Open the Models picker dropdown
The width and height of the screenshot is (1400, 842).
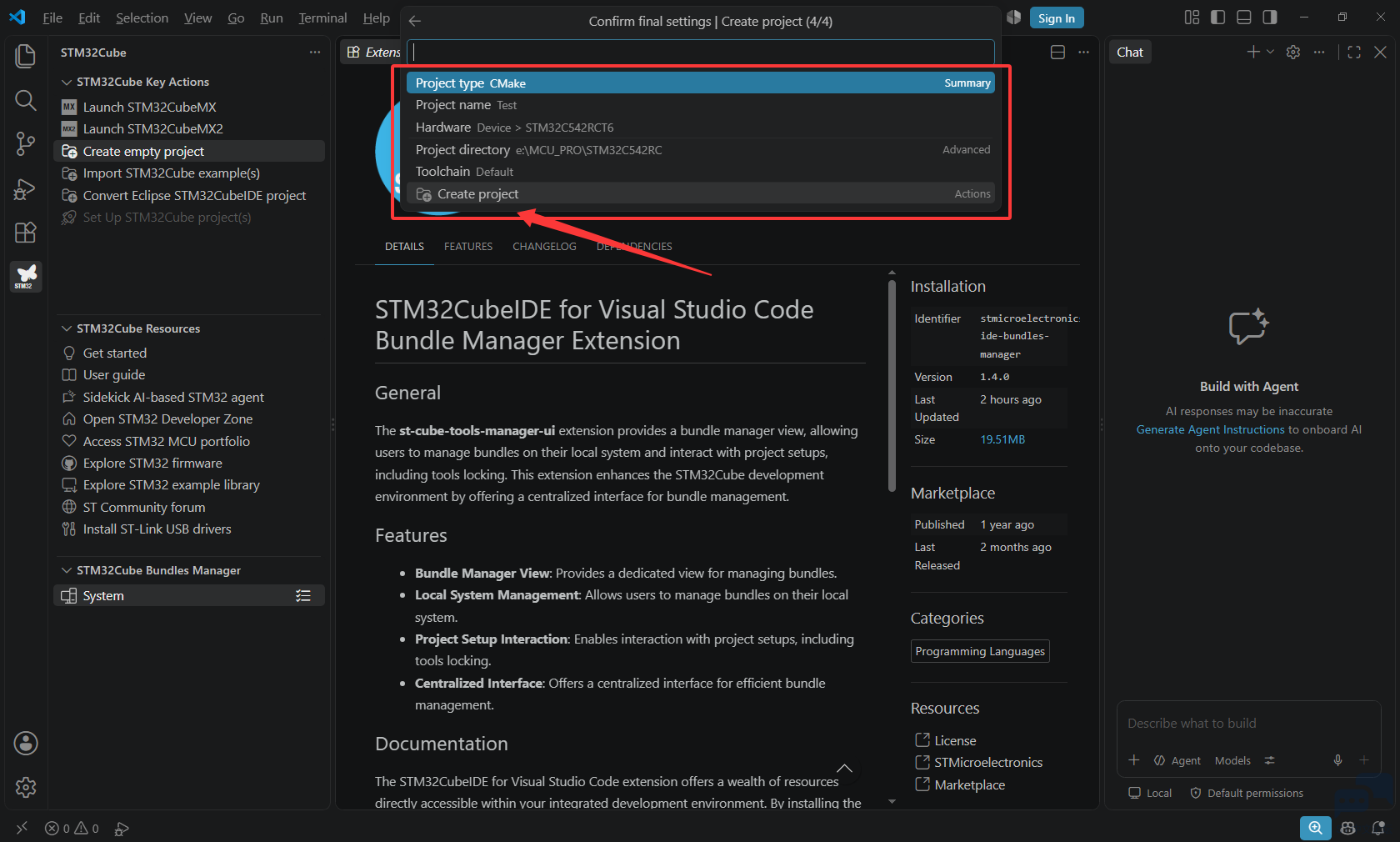pos(1232,760)
